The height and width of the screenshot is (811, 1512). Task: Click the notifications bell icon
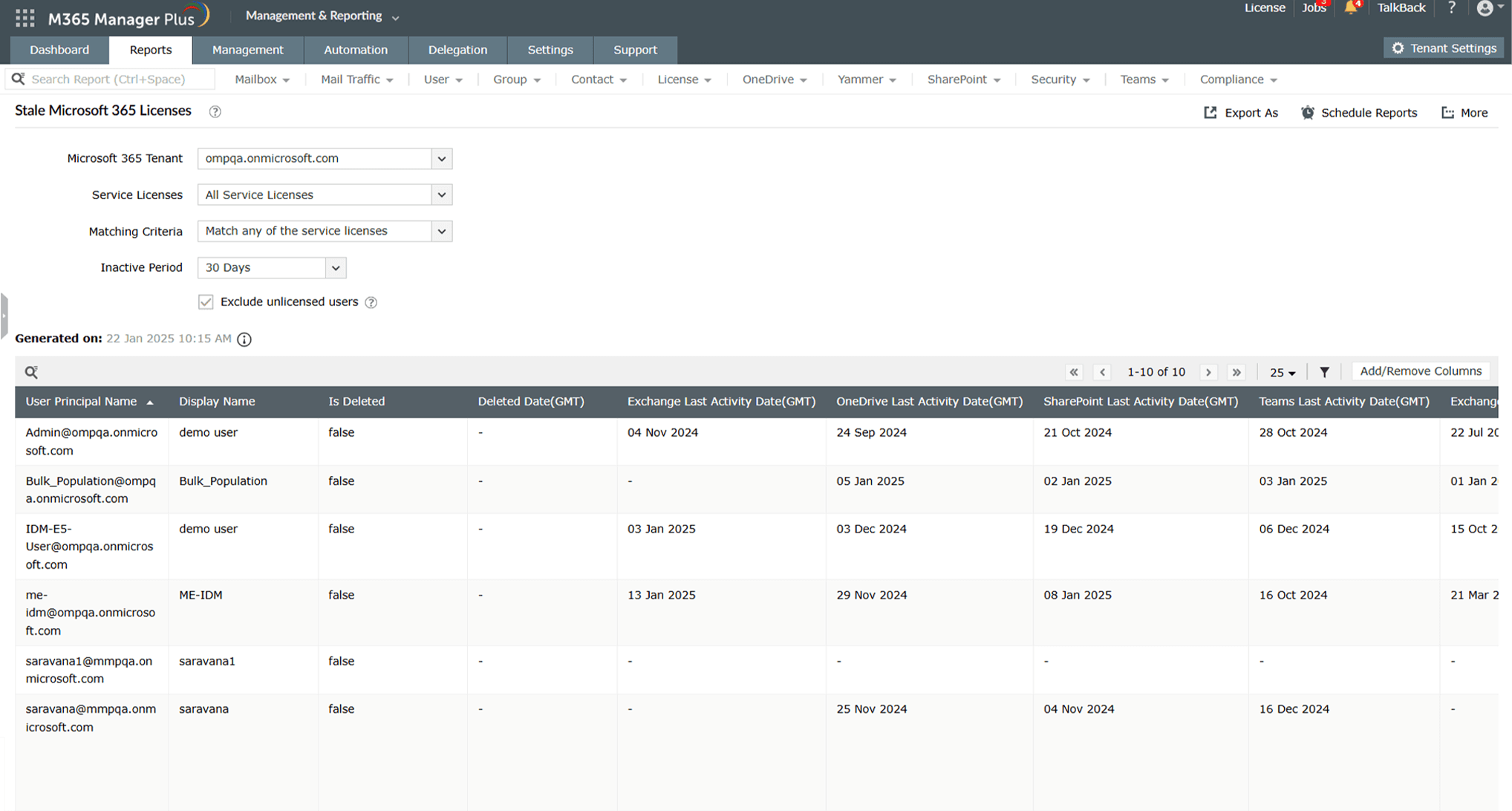(x=1350, y=8)
